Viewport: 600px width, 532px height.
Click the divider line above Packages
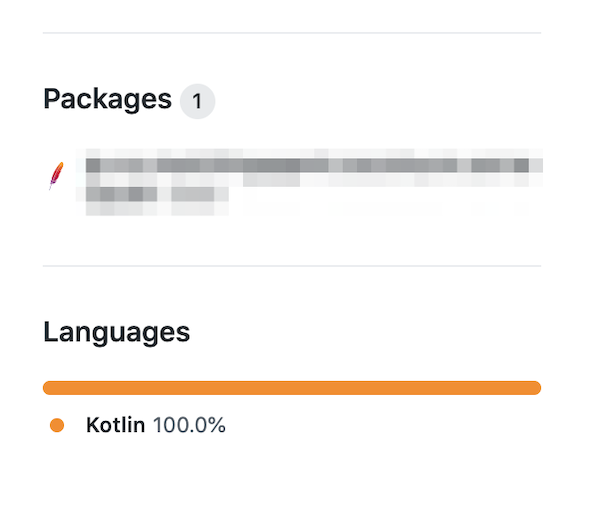(x=292, y=33)
